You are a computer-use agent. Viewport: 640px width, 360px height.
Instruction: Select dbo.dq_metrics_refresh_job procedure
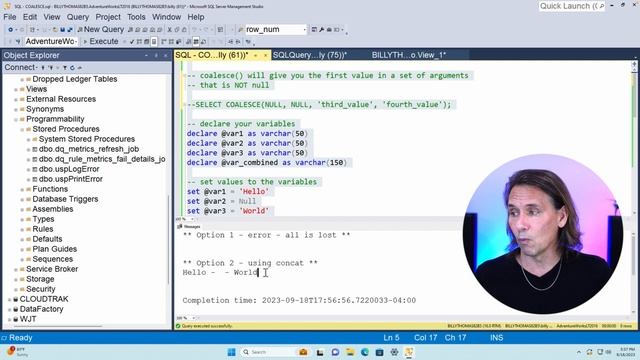89,149
